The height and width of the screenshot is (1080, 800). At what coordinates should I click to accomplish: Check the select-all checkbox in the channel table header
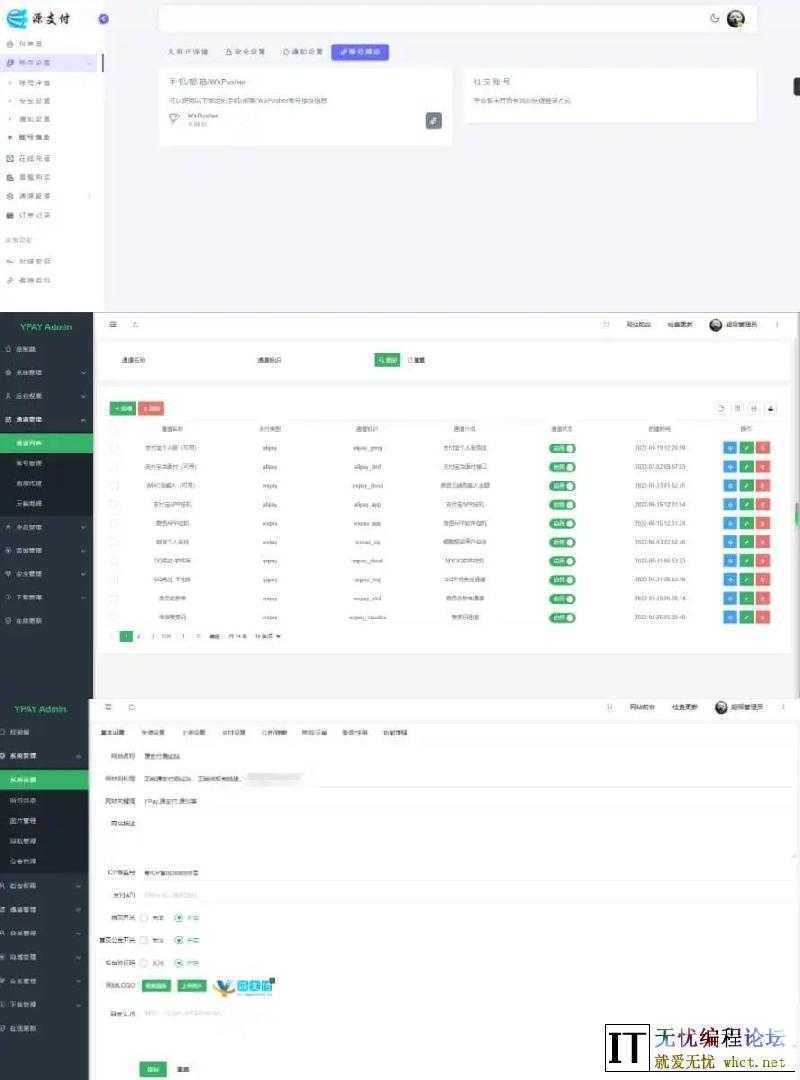(113, 429)
